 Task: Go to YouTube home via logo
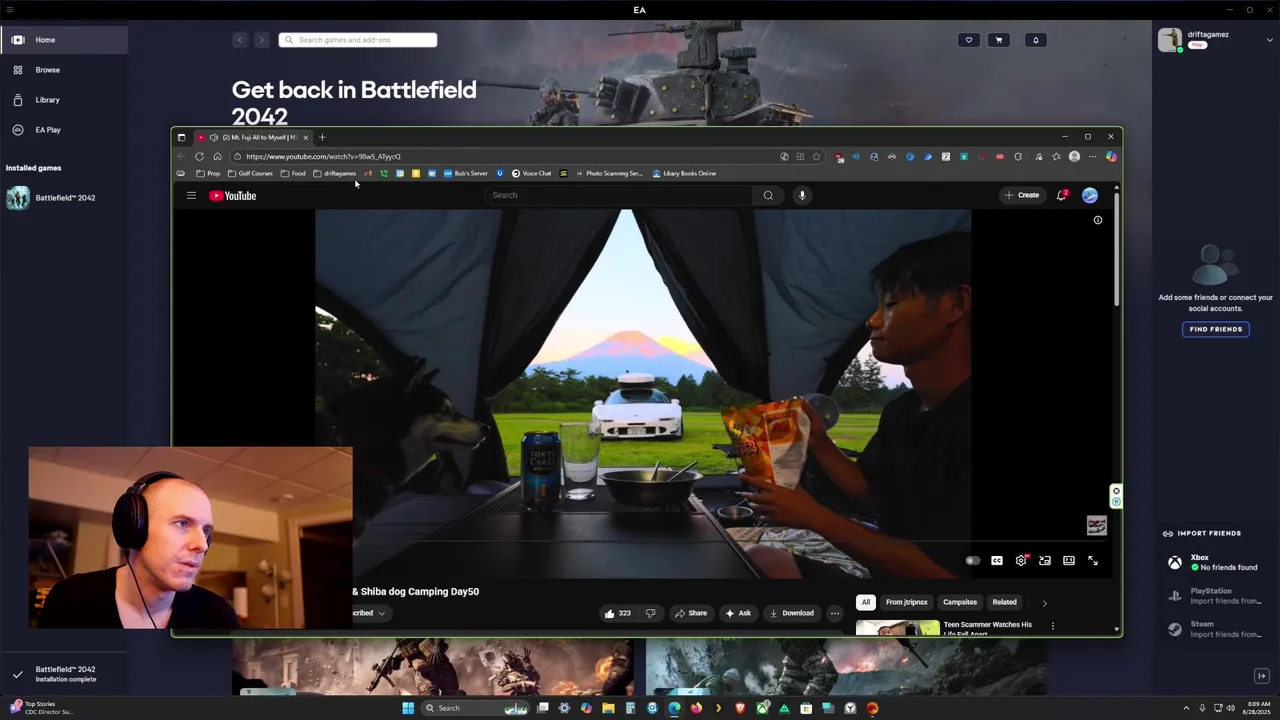(233, 195)
